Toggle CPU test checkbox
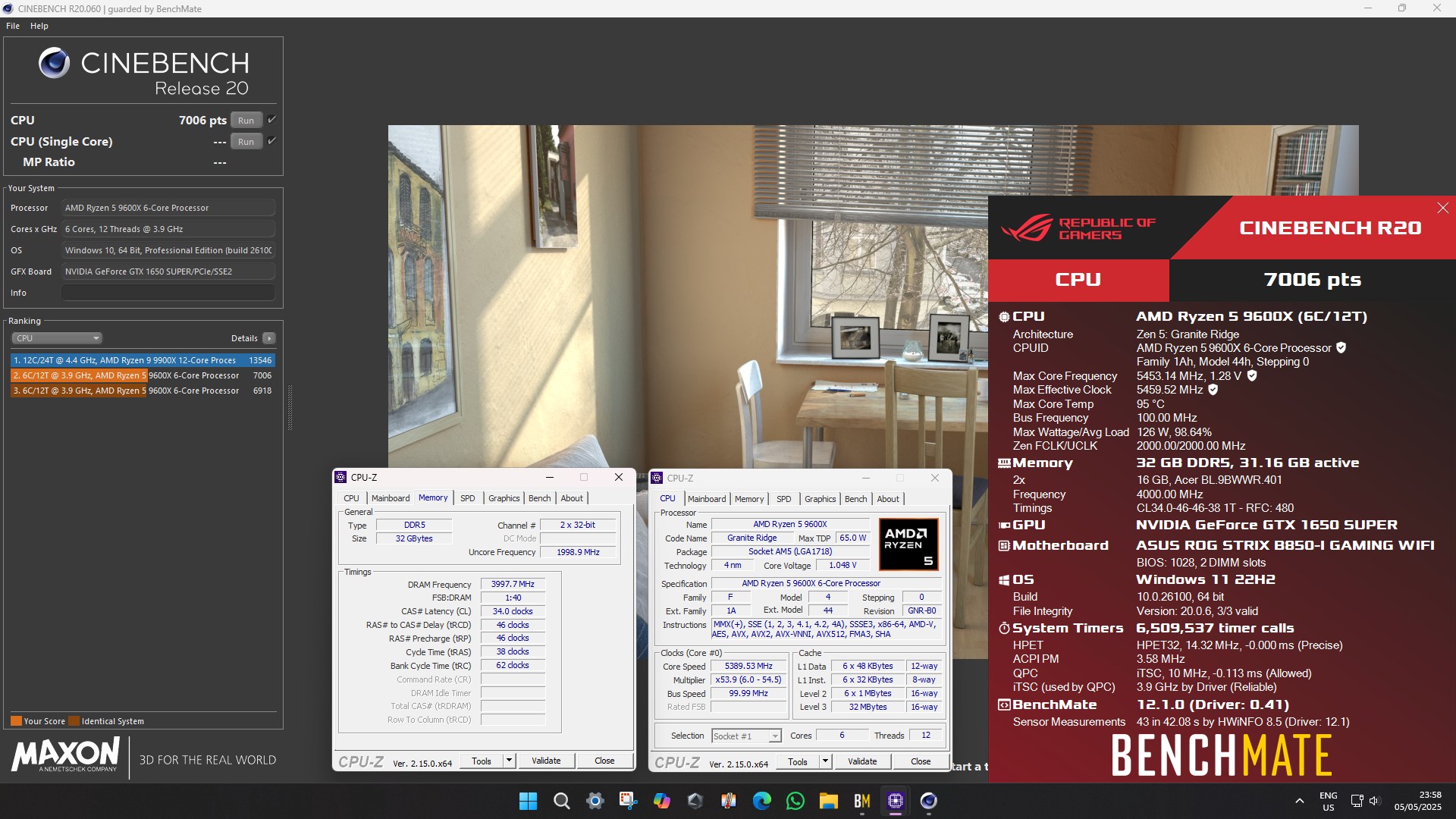 [271, 120]
